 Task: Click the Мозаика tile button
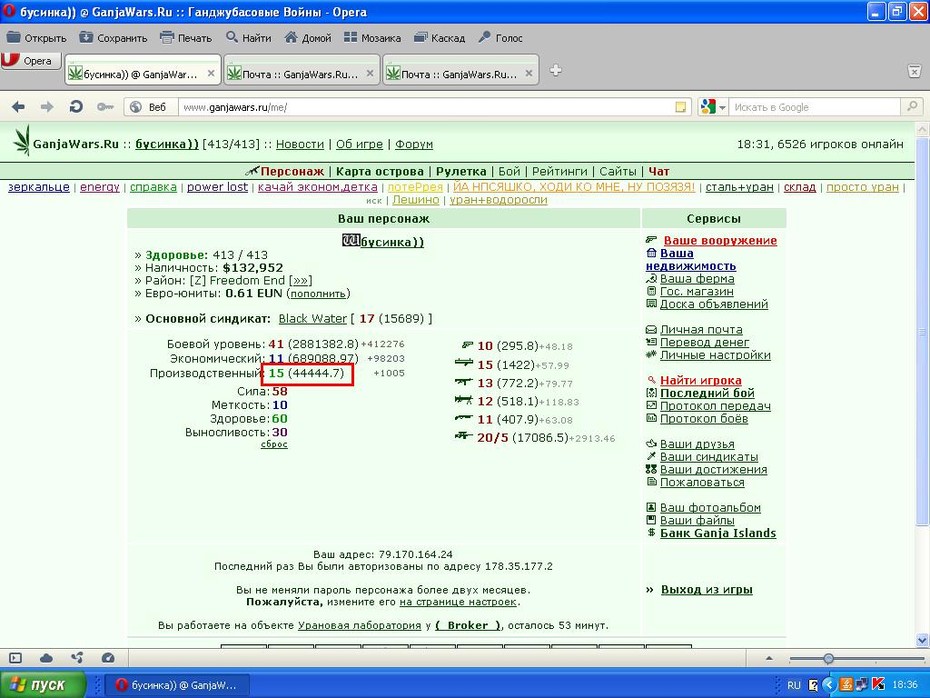372,38
